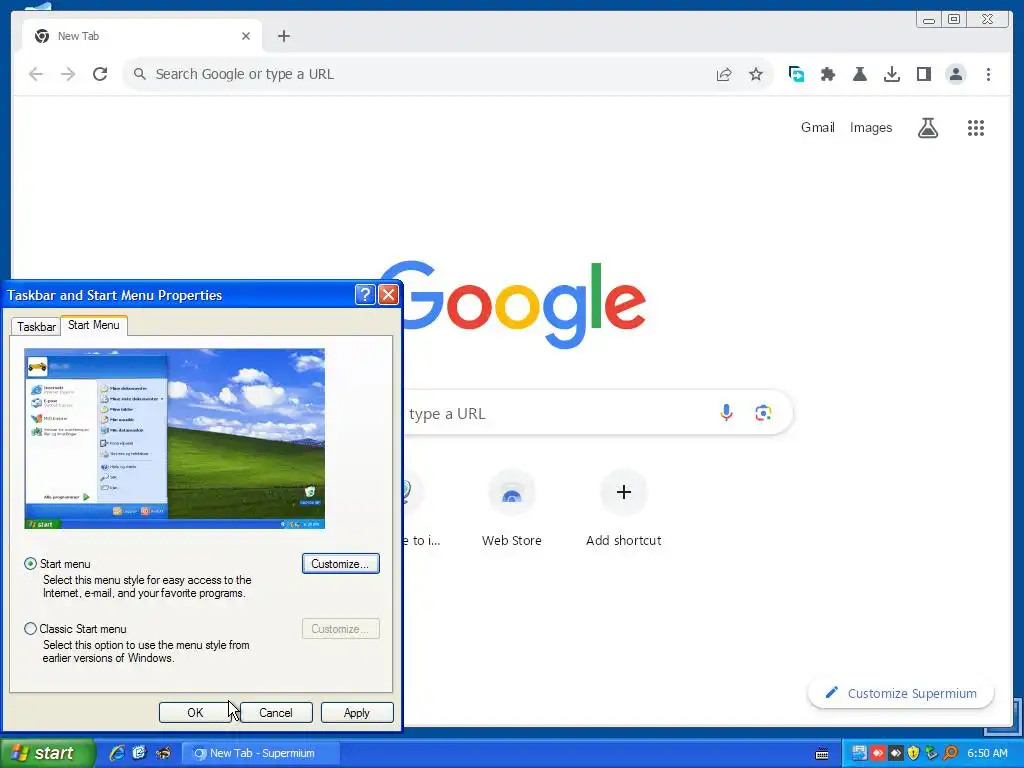Click the orange magnifier tray icon

950,753
